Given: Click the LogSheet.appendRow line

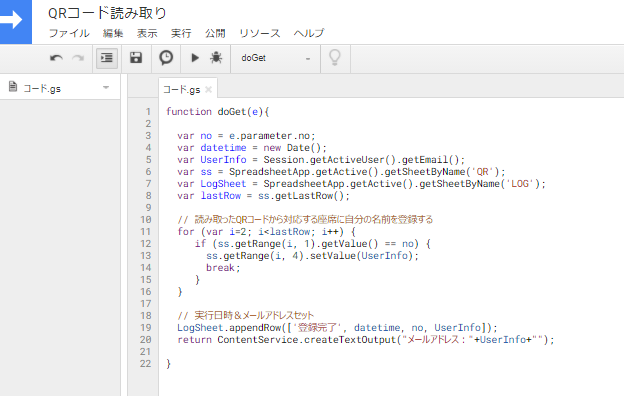Looking at the screenshot, I should click(337, 328).
